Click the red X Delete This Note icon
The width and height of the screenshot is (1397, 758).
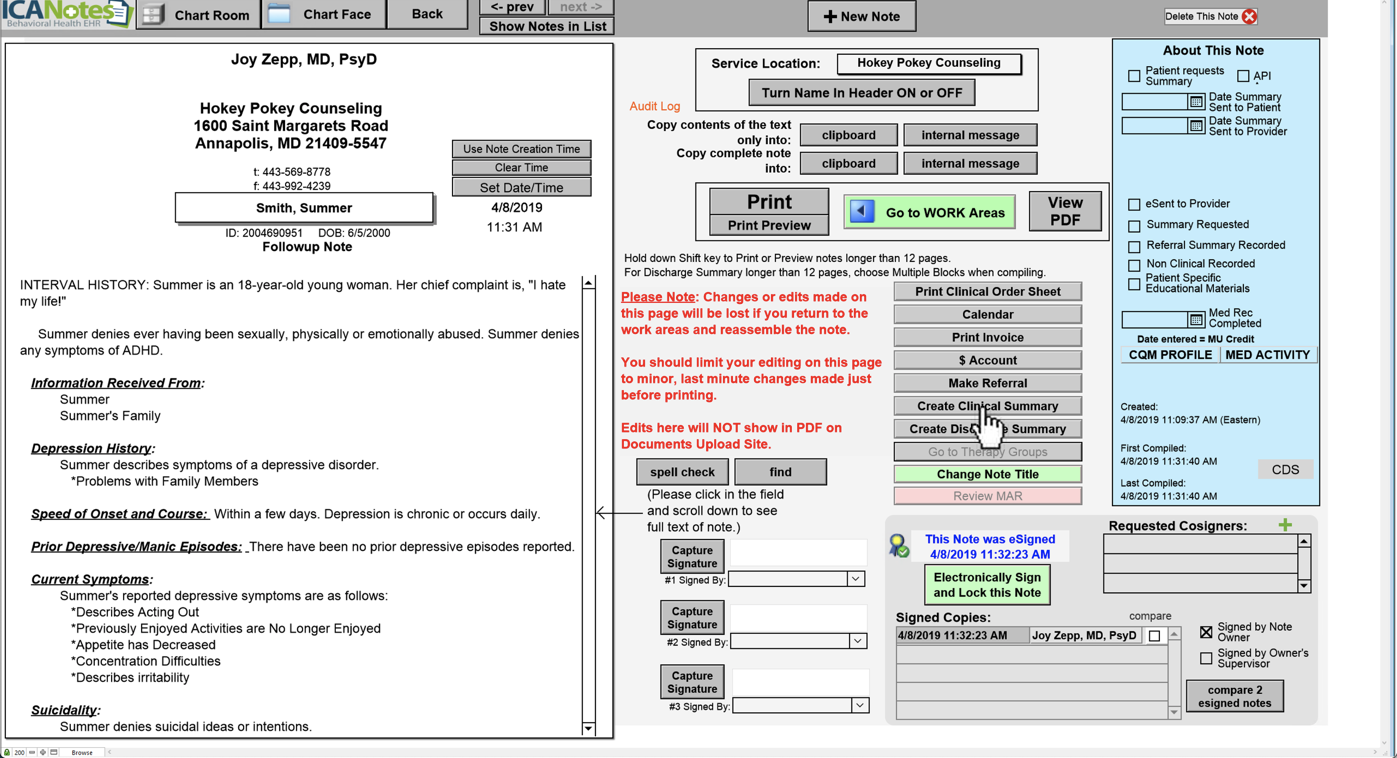point(1249,16)
